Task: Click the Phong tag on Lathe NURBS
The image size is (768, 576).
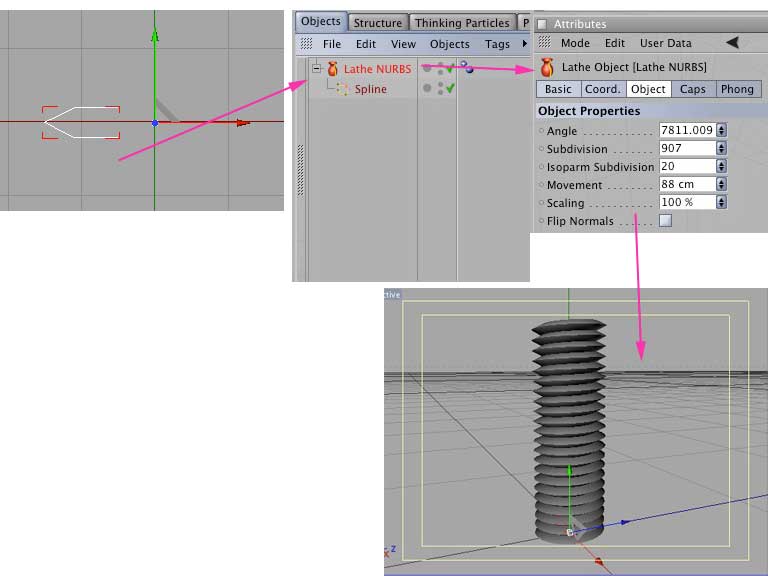Action: tap(467, 67)
